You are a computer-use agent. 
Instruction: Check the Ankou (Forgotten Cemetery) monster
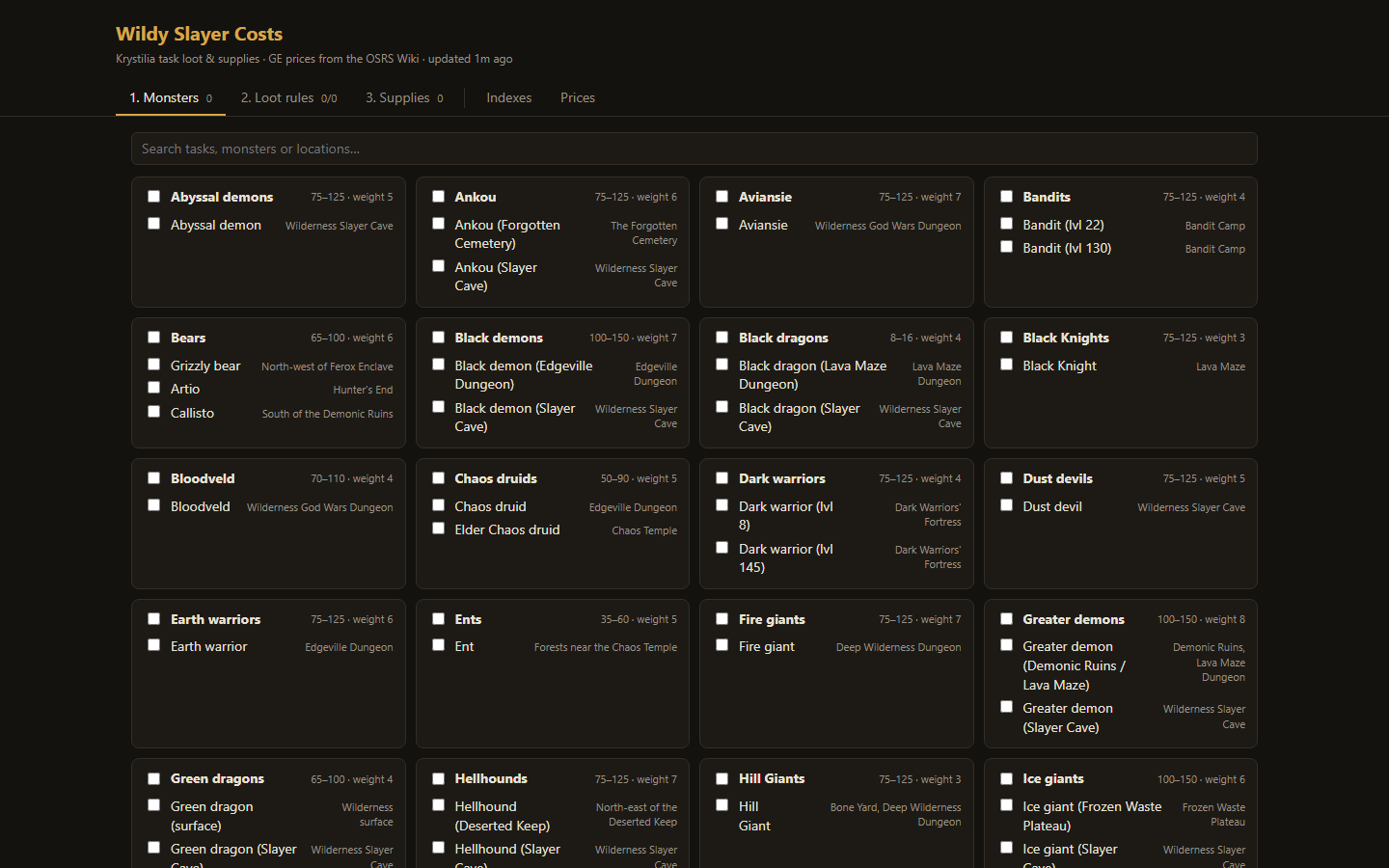438,224
